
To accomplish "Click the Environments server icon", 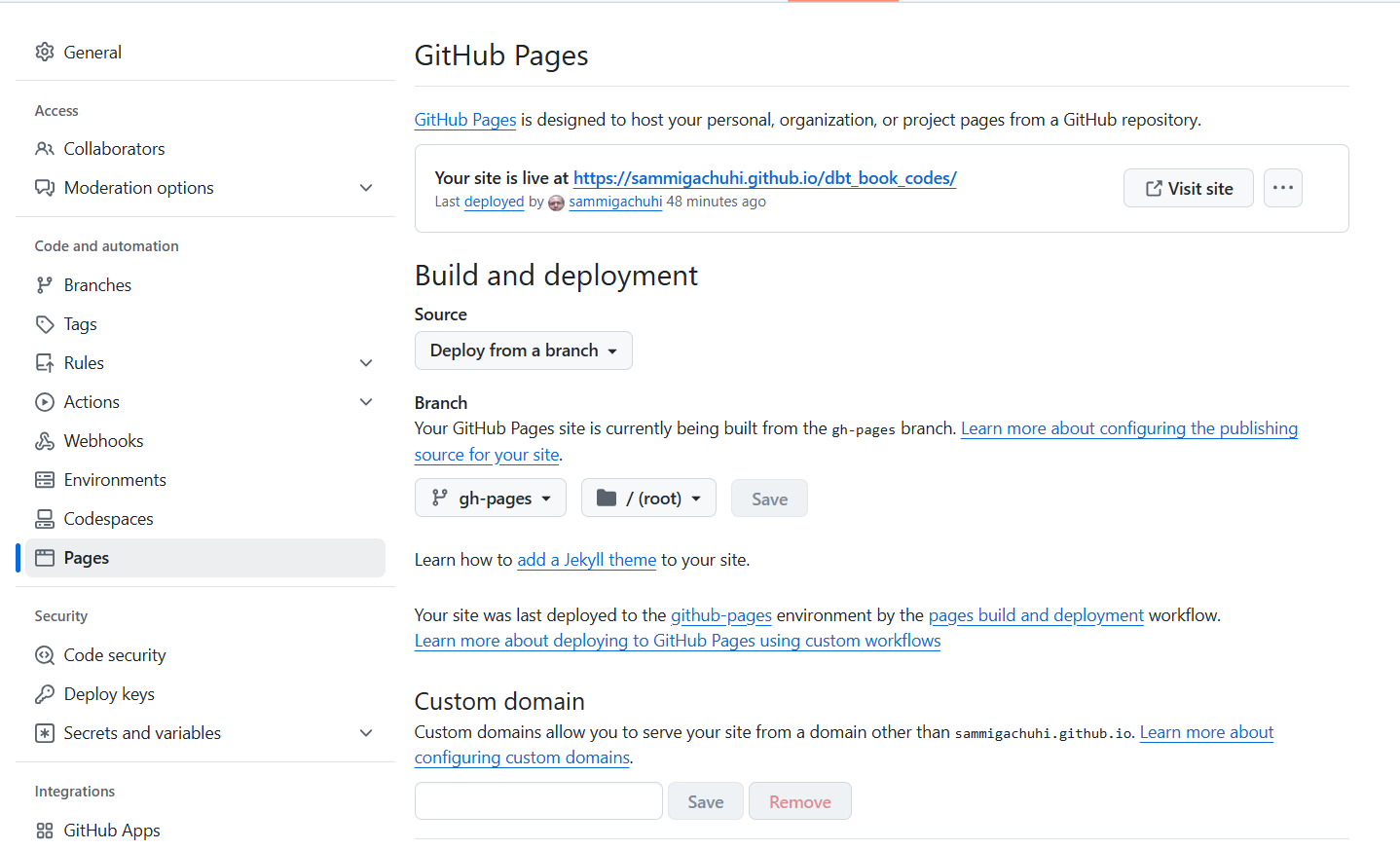I will pos(45,480).
